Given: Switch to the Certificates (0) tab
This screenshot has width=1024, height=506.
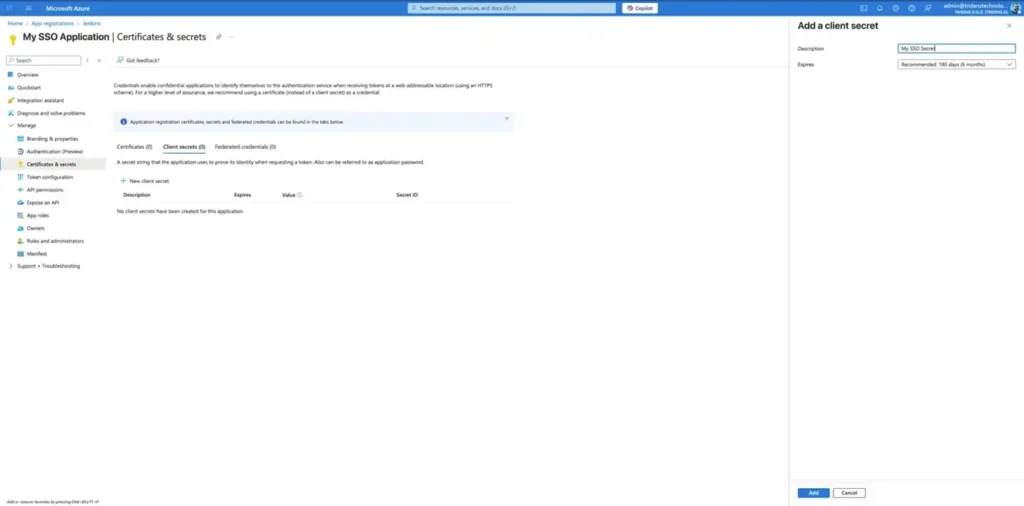Looking at the screenshot, I should pos(134,147).
